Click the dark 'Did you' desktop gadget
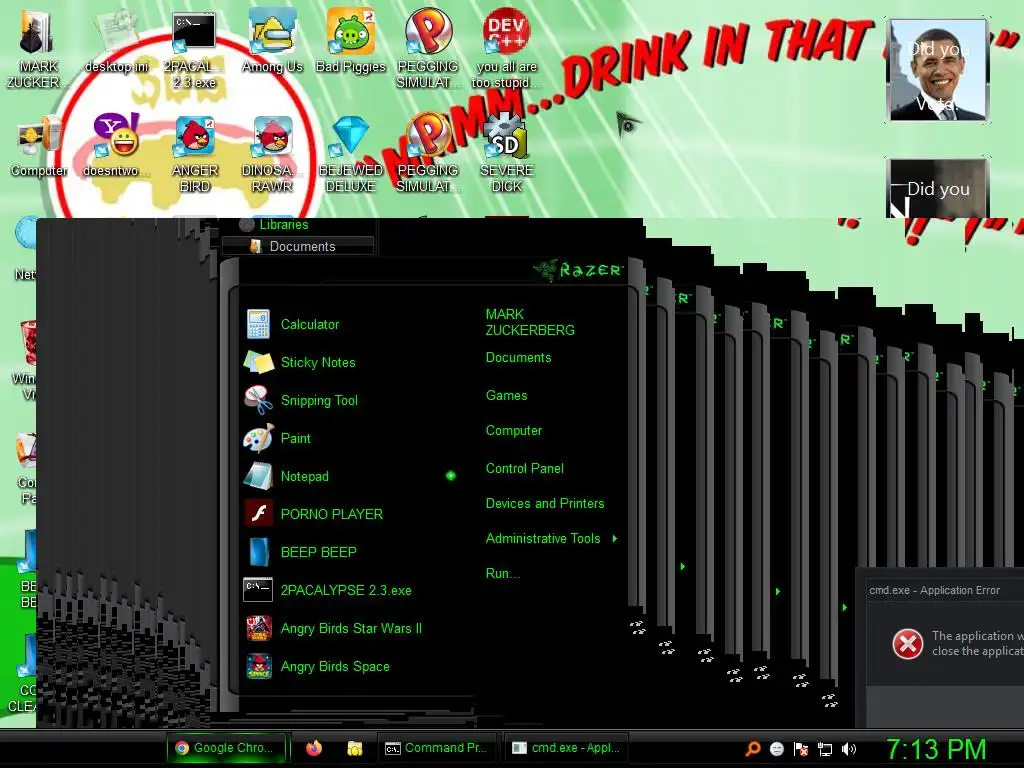Screen dimensions: 1024x768 (x=938, y=188)
